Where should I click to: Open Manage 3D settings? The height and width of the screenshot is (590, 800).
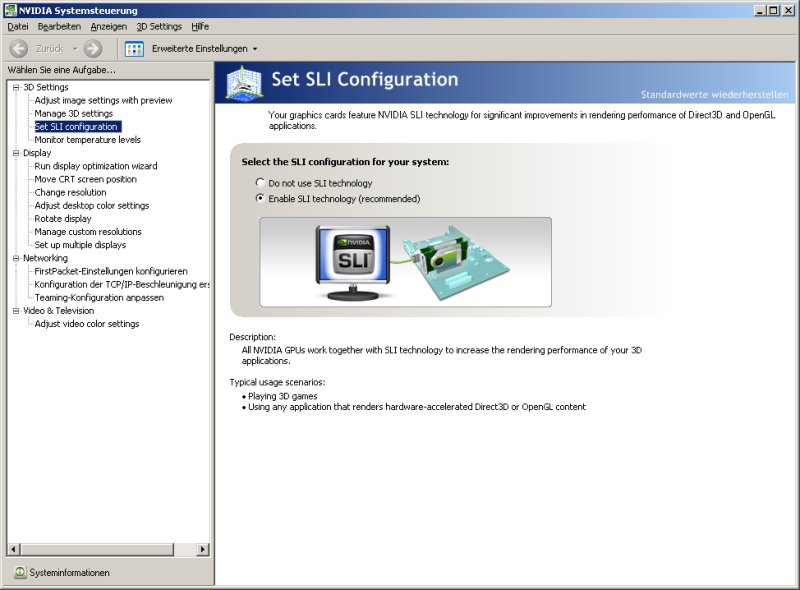[x=73, y=113]
